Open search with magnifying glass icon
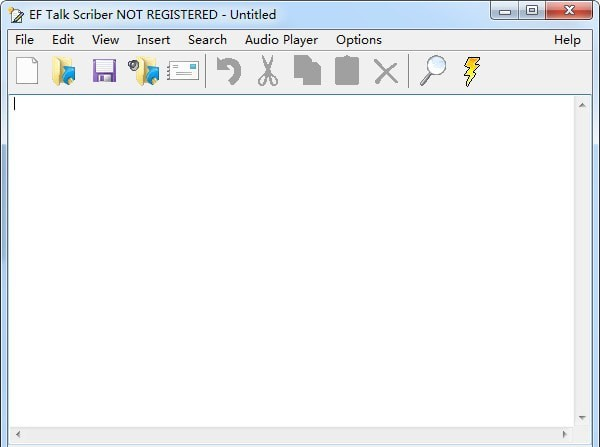Image resolution: width=603 pixels, height=447 pixels. [x=433, y=71]
